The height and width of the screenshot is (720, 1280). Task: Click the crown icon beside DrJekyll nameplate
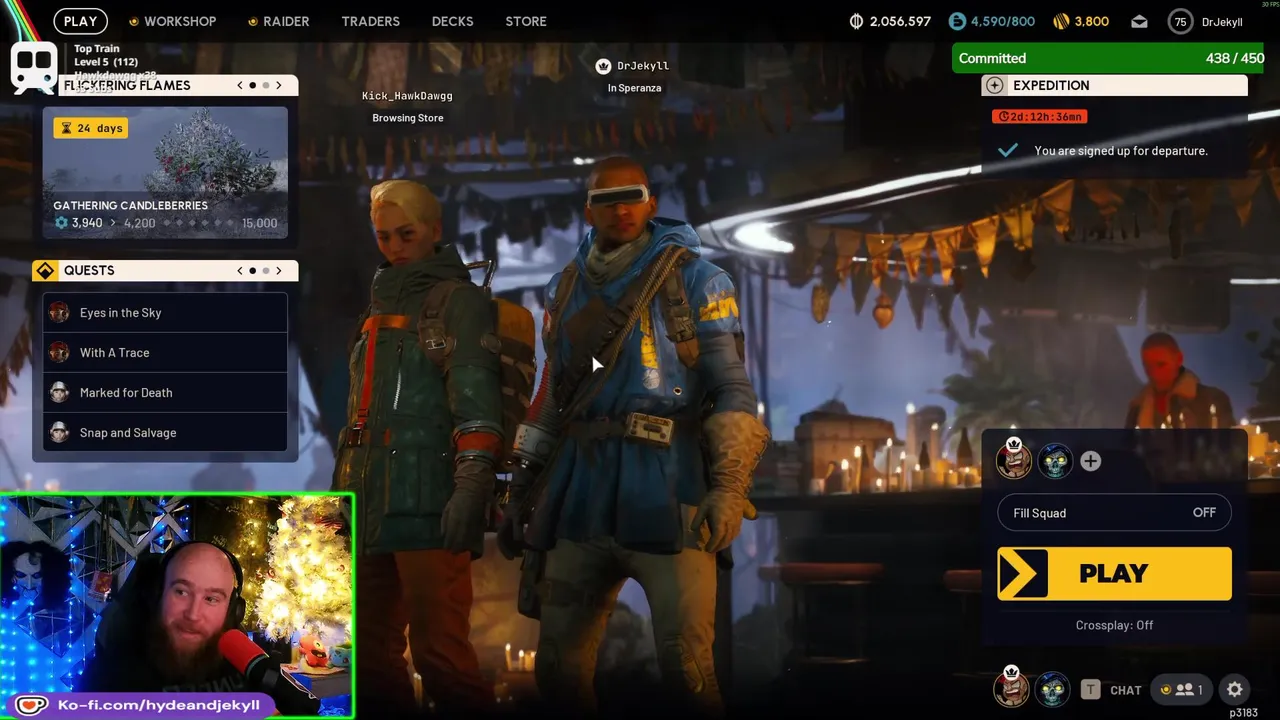pos(603,66)
